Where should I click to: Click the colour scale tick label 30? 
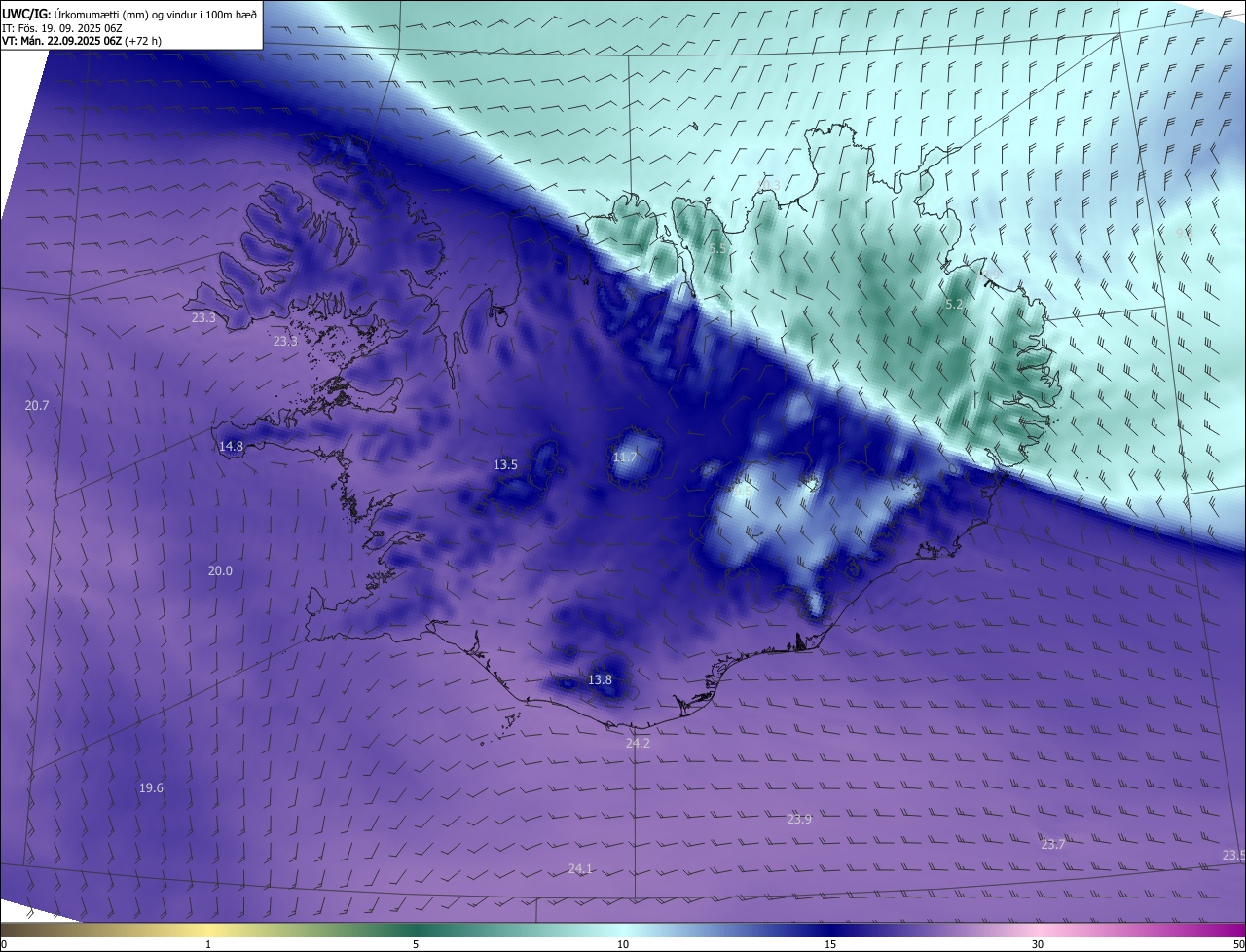(1038, 944)
